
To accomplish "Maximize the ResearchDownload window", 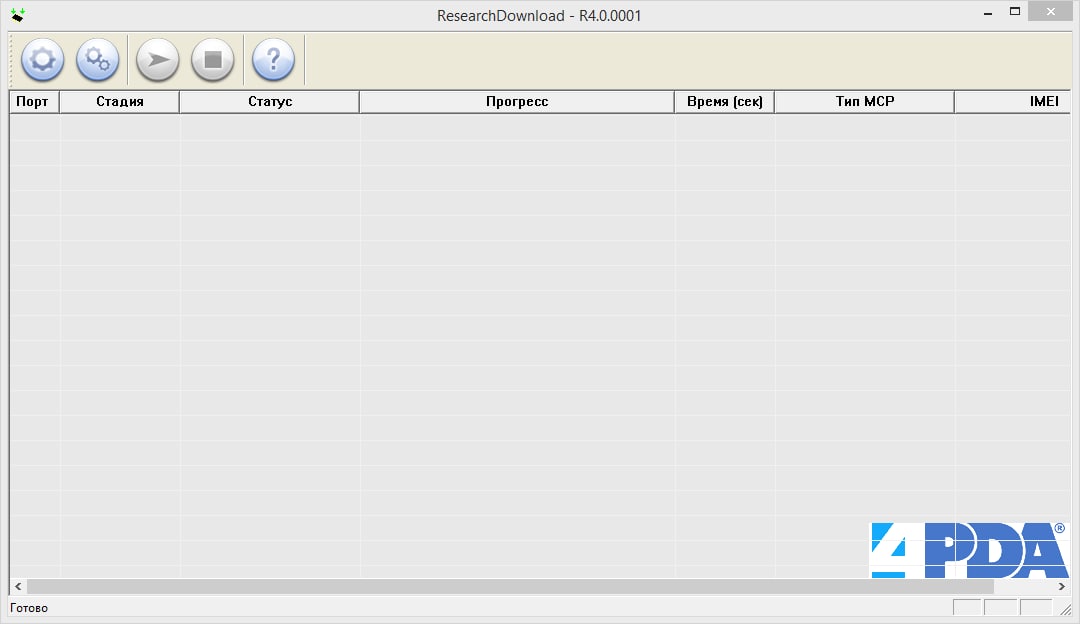I will [x=1015, y=12].
